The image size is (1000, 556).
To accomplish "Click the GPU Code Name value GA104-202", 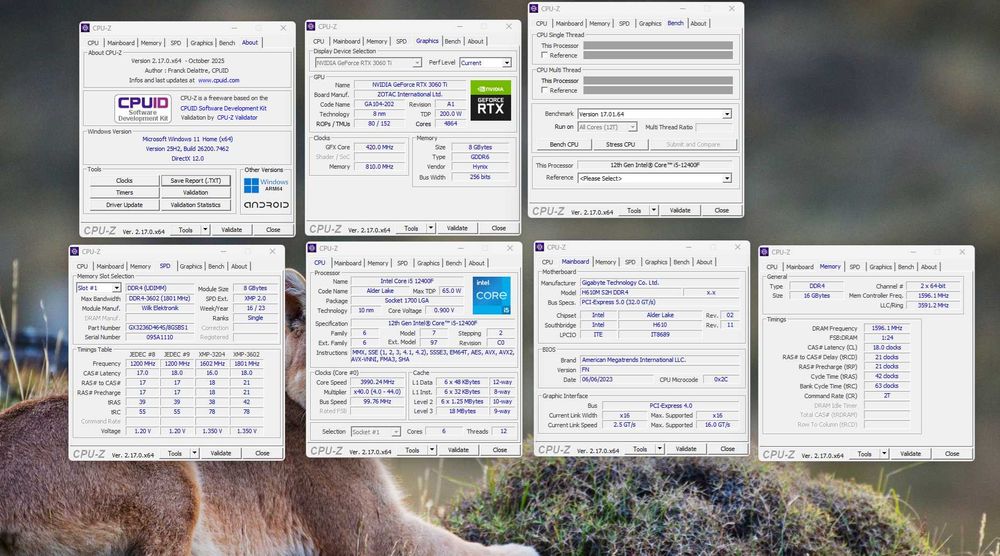I will [x=379, y=104].
